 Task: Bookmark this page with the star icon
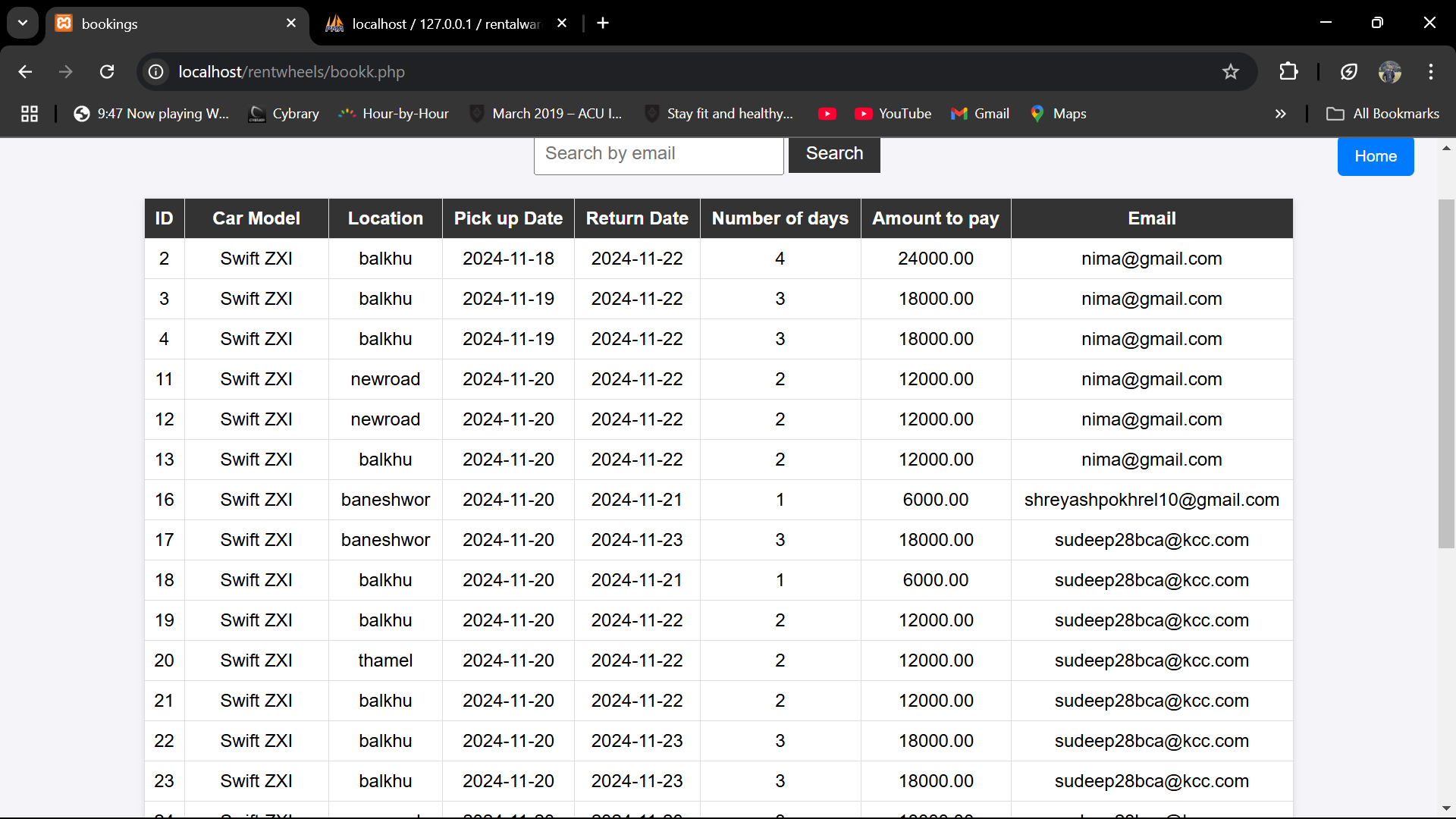(x=1230, y=72)
